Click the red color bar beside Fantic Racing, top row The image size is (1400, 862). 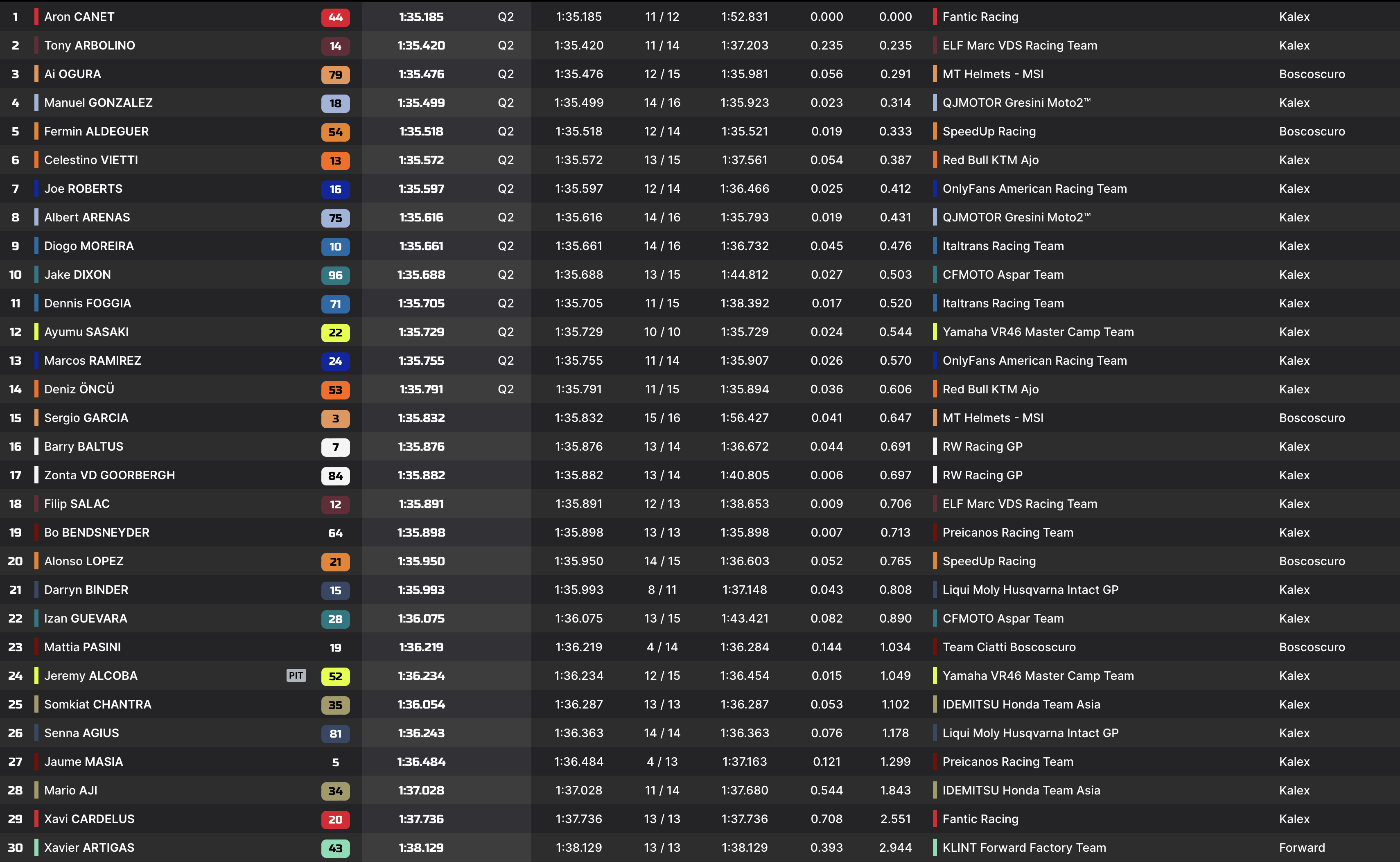[x=935, y=17]
